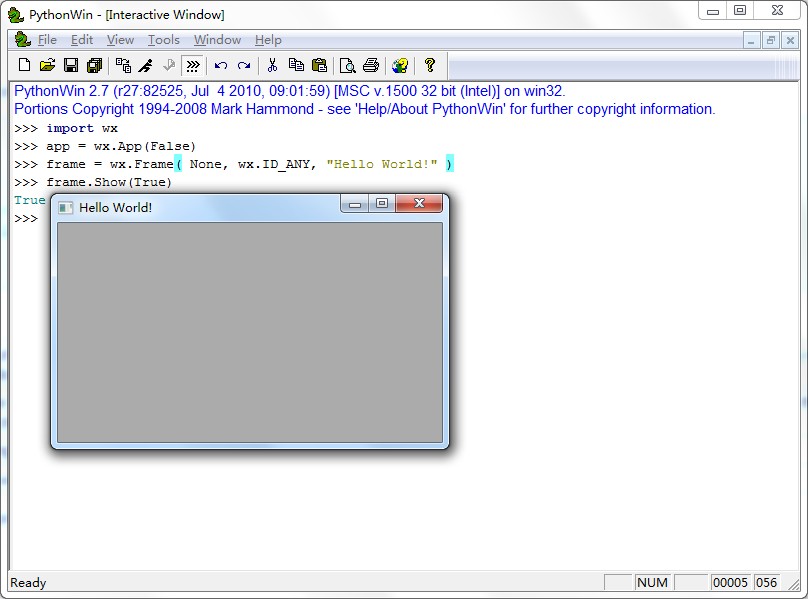Screen dimensions: 808x599
Task: Click the 'frame.Show(True)' line
Action: coord(109,182)
